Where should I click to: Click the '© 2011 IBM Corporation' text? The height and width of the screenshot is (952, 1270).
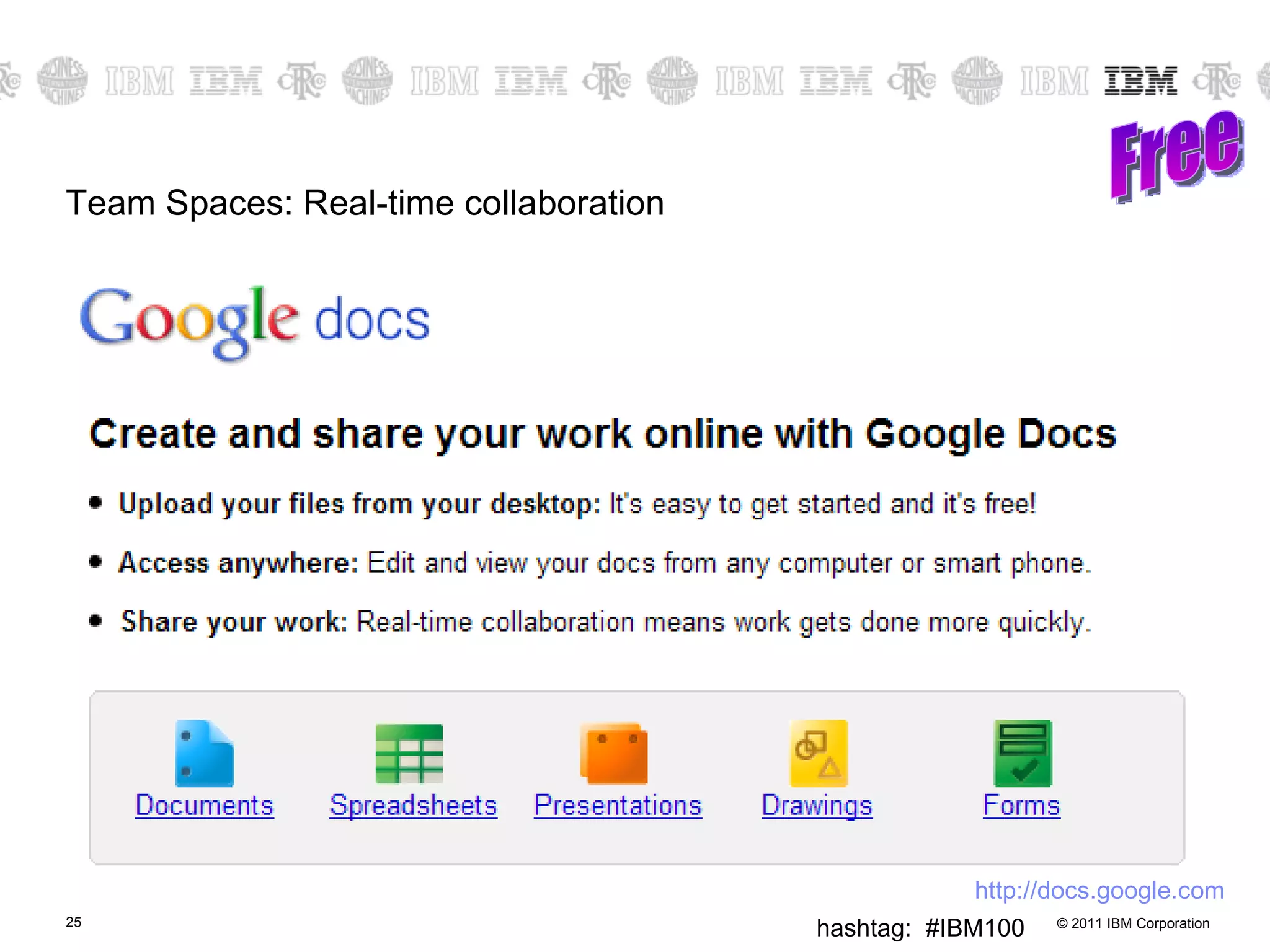[1133, 923]
